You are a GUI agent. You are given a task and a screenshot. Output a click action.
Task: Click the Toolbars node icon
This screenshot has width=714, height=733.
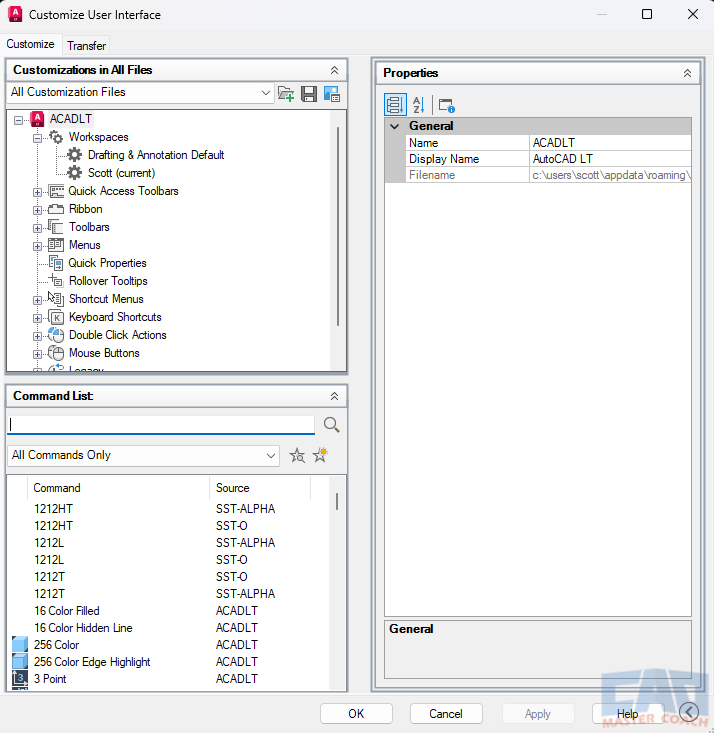(x=56, y=227)
